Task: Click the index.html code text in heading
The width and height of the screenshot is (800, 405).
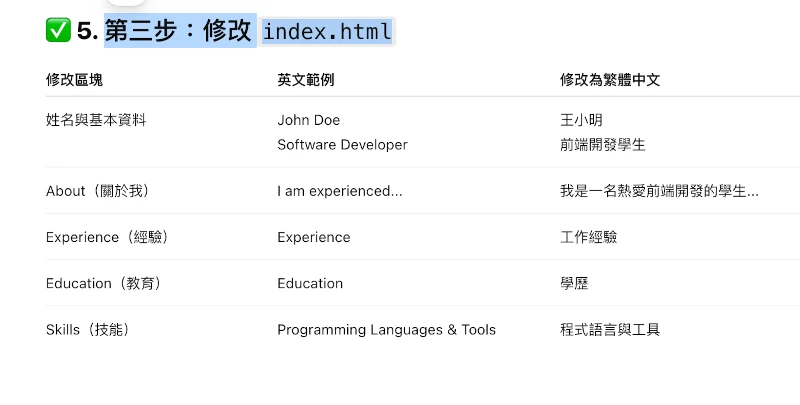Action: [327, 32]
